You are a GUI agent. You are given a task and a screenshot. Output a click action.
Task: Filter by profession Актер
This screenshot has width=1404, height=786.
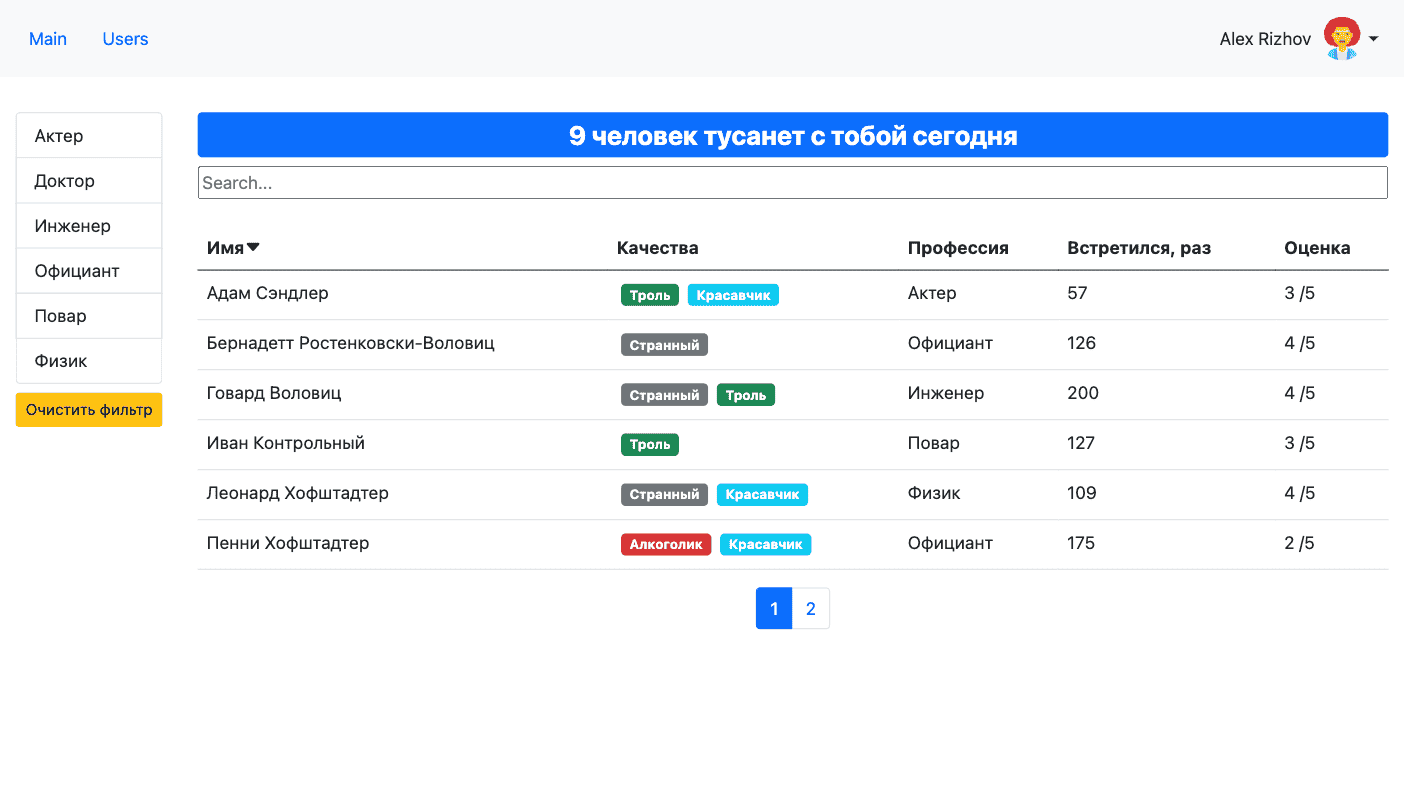[89, 136]
